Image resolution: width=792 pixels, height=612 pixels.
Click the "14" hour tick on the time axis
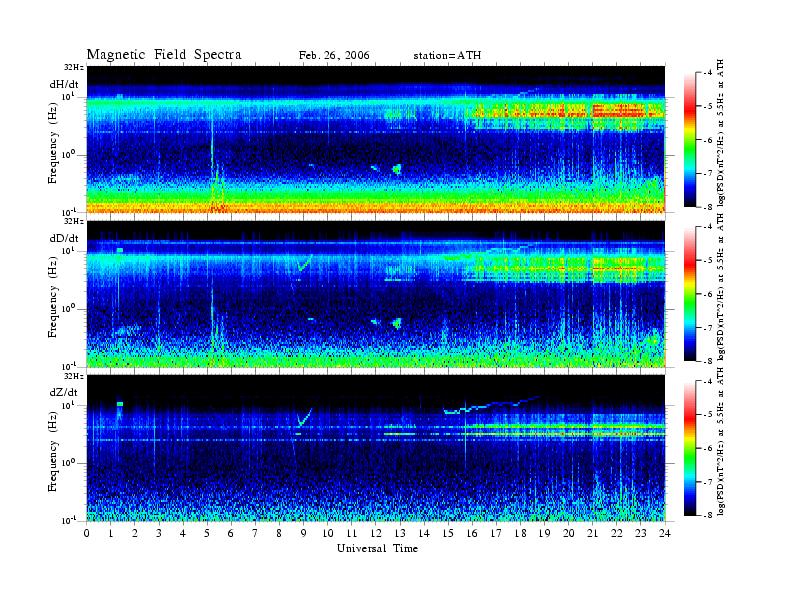[424, 533]
